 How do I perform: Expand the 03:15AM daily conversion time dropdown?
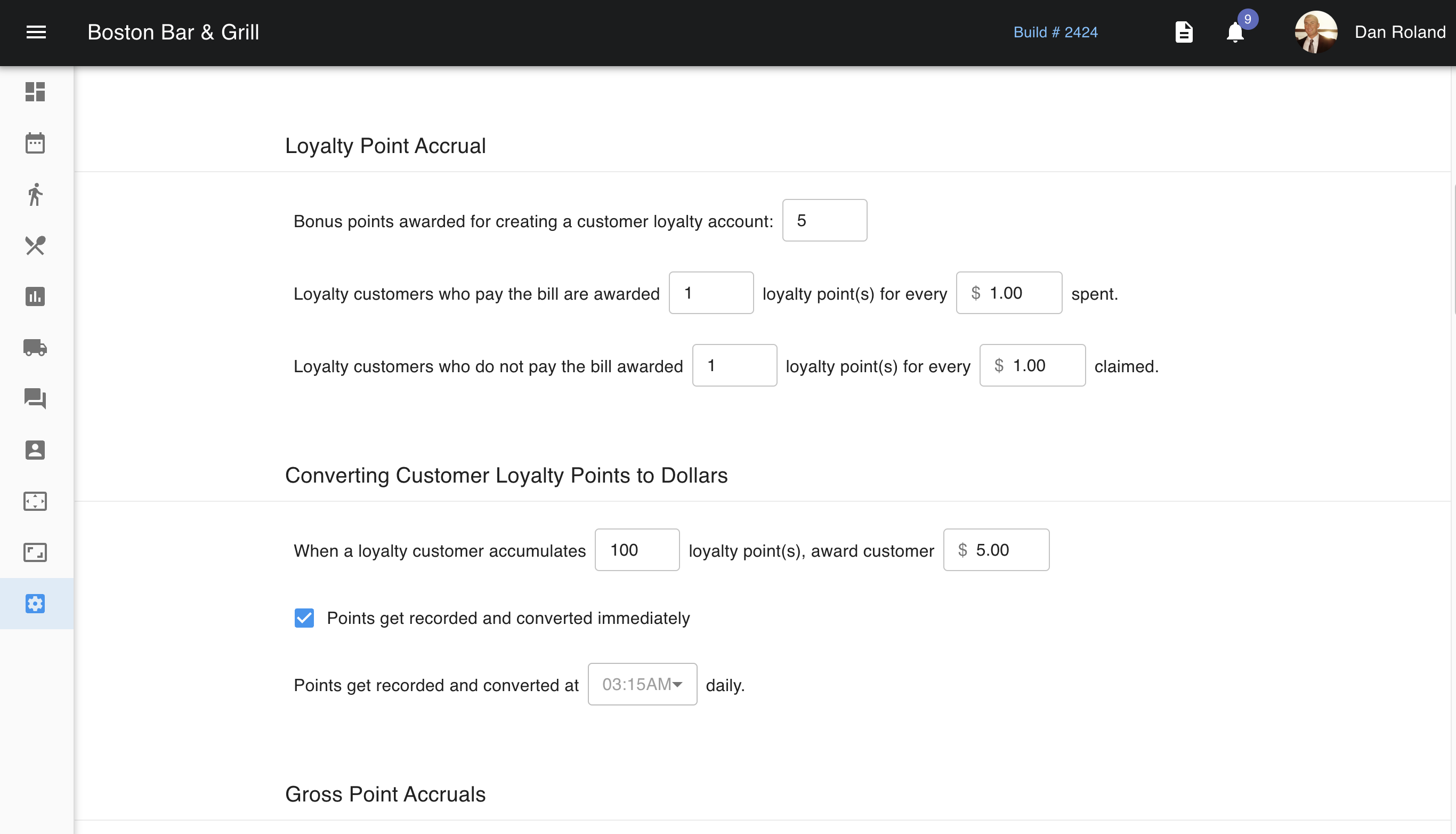click(x=642, y=685)
